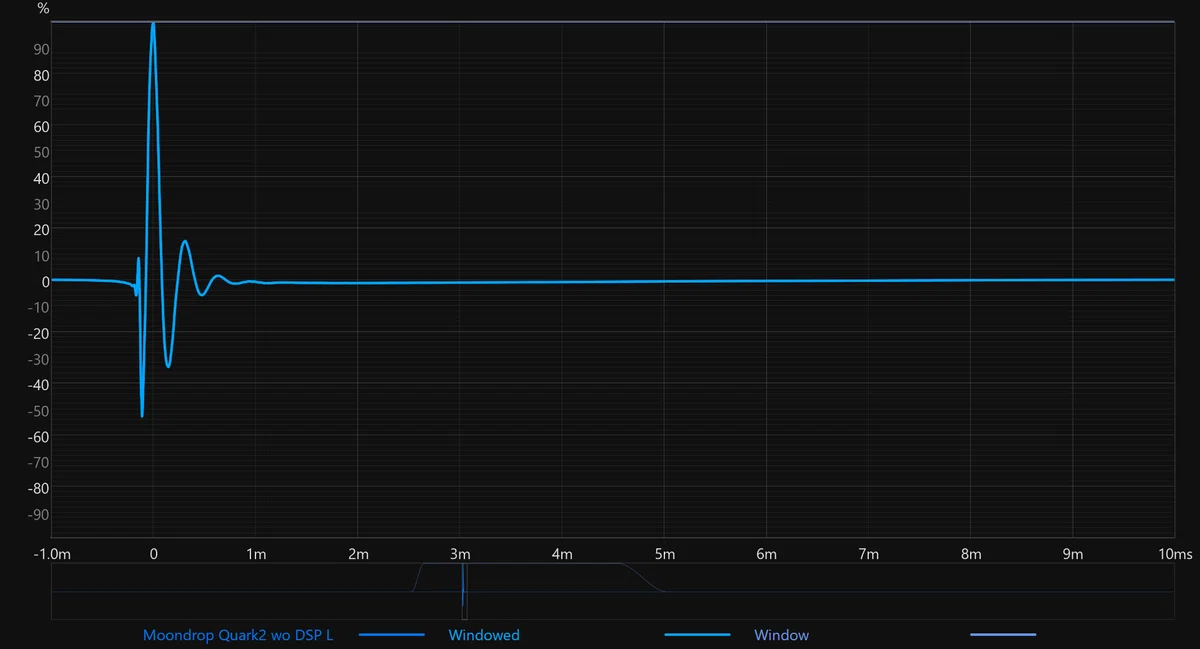The width and height of the screenshot is (1200, 649).
Task: Click the 90 label on the Y axis
Action: click(42, 50)
